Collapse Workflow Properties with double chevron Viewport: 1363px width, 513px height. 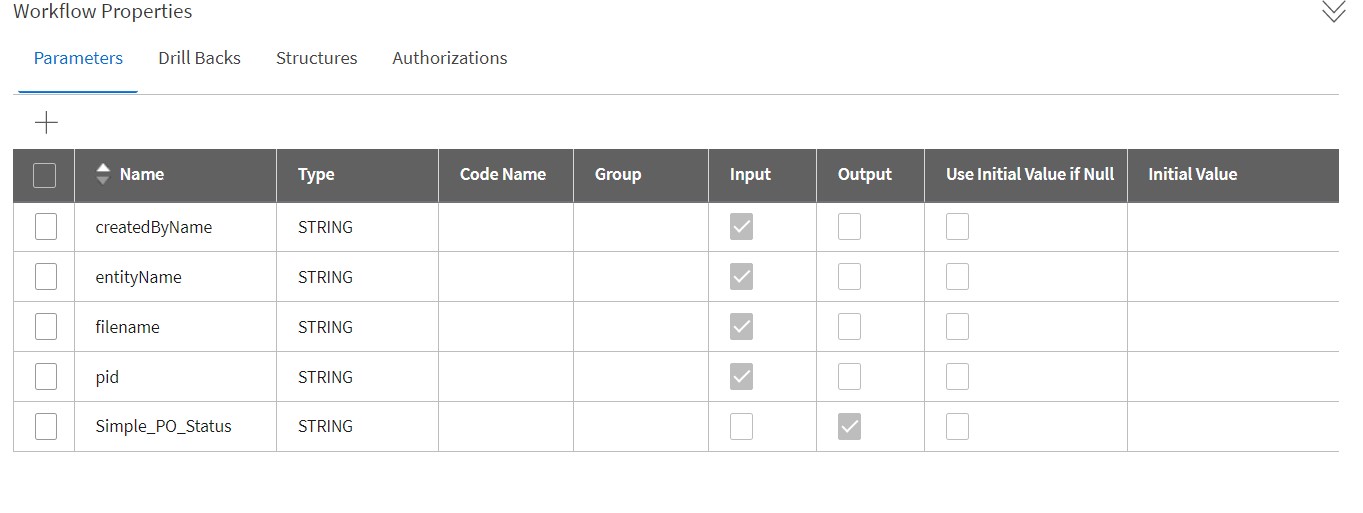tap(1333, 12)
